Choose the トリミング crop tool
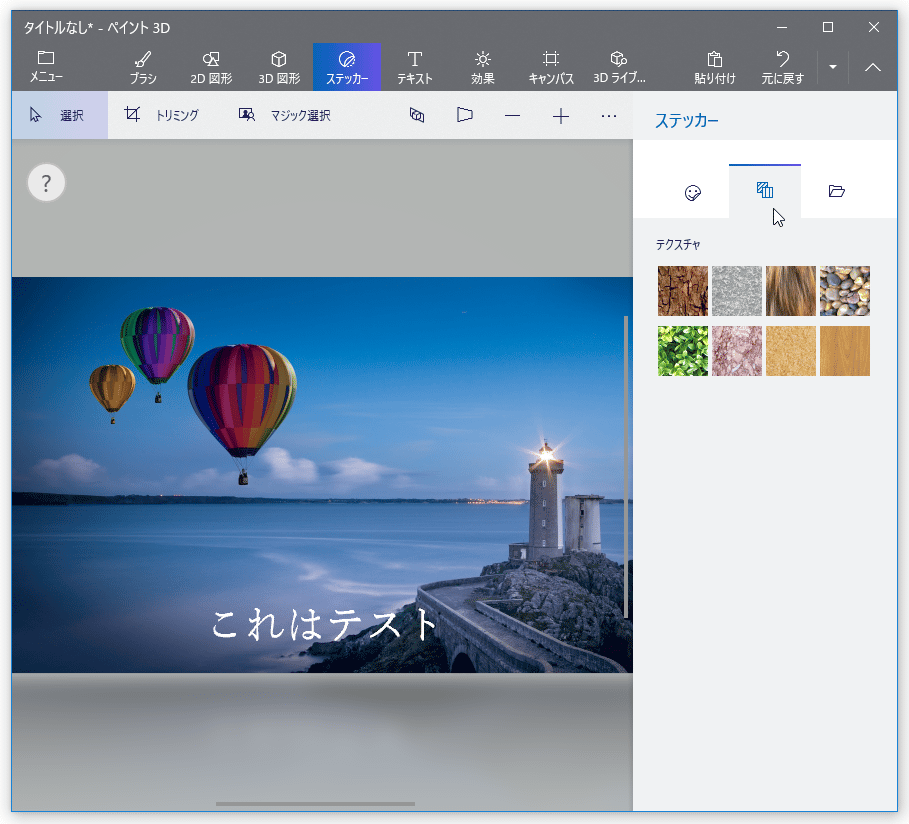Screen dimensions: 909x824 click(162, 115)
